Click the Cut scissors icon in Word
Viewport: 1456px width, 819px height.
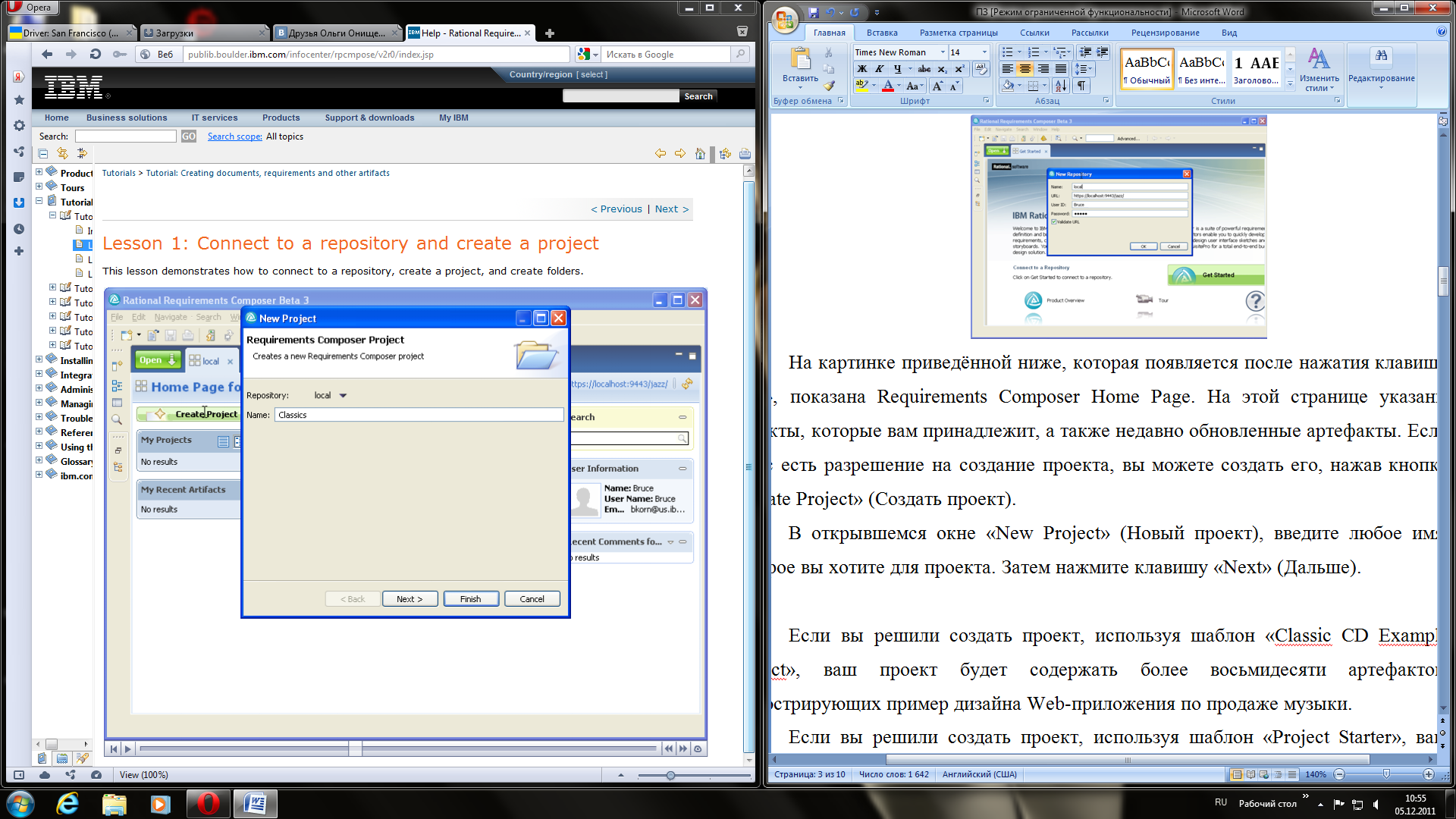828,52
